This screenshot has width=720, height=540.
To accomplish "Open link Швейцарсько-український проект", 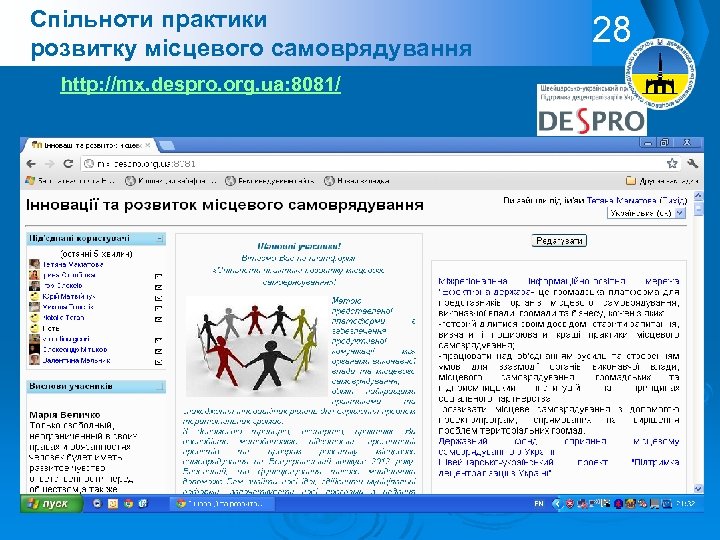I will click(x=558, y=467).
